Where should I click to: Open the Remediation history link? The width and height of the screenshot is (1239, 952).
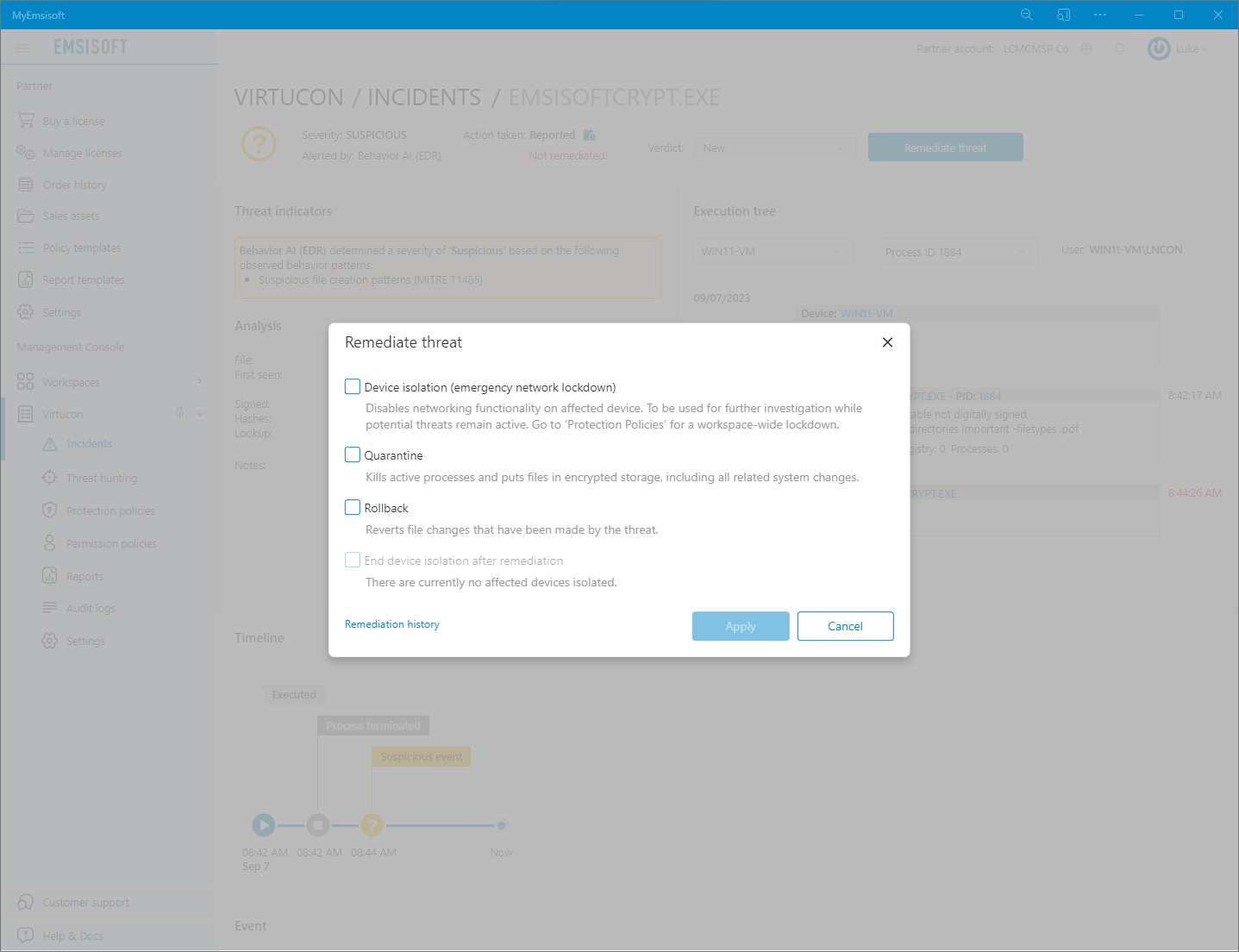click(x=392, y=624)
